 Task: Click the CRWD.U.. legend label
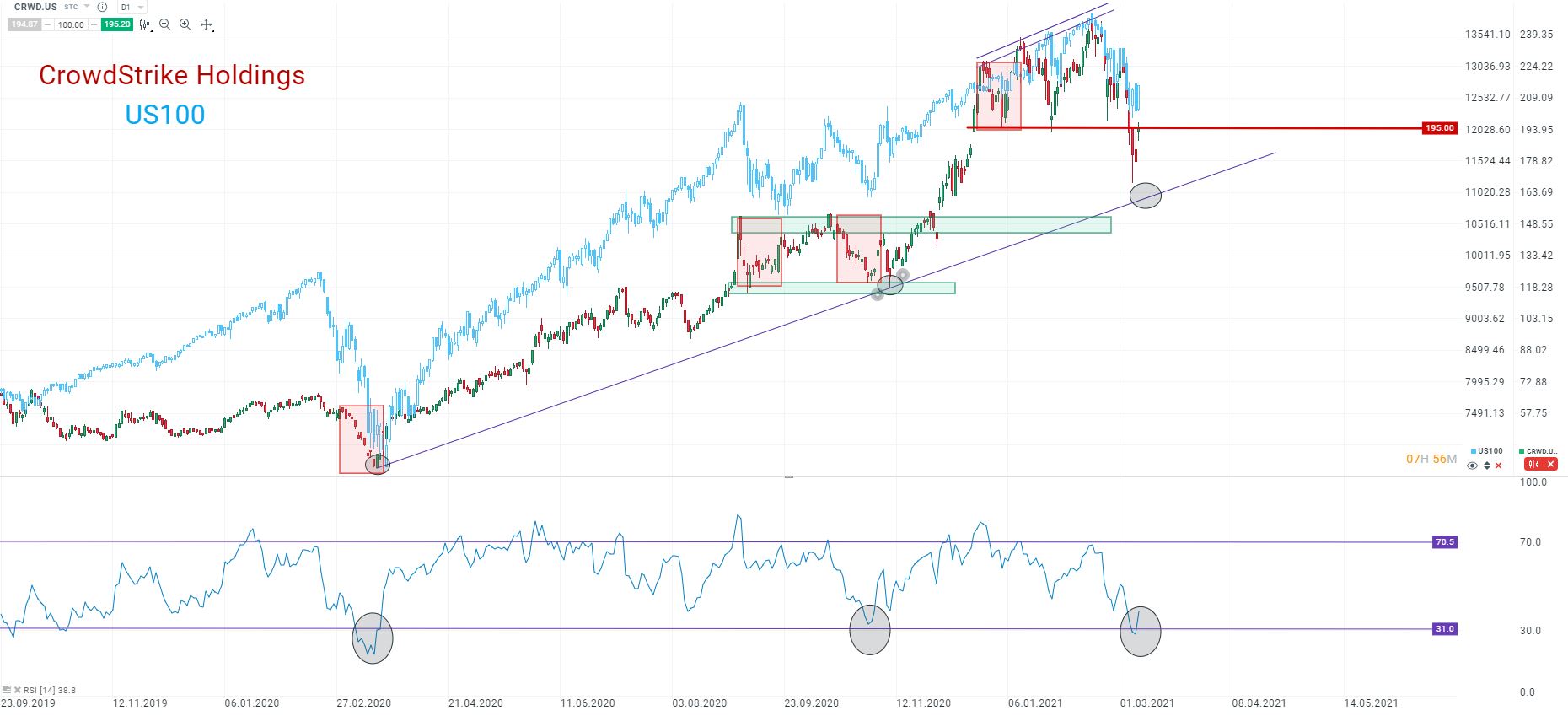[1542, 451]
